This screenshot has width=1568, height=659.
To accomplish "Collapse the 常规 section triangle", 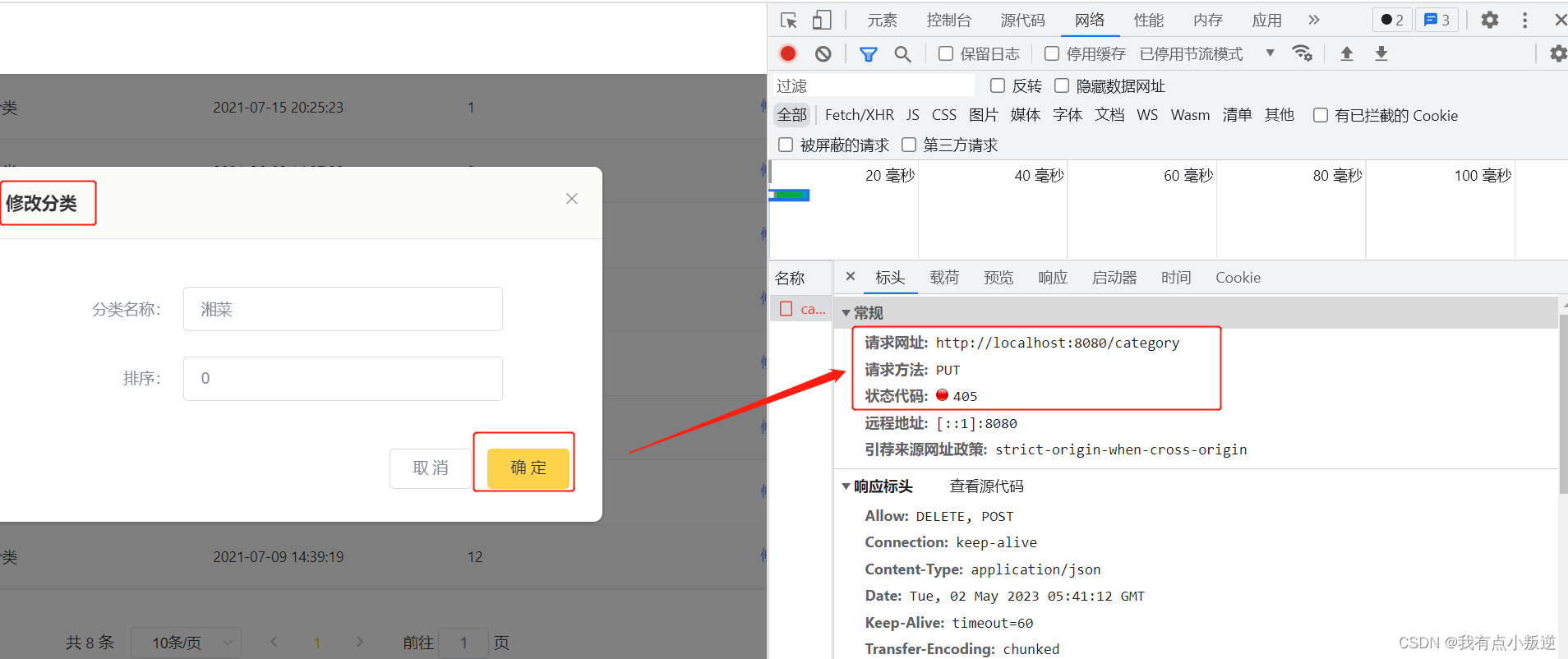I will 846,313.
